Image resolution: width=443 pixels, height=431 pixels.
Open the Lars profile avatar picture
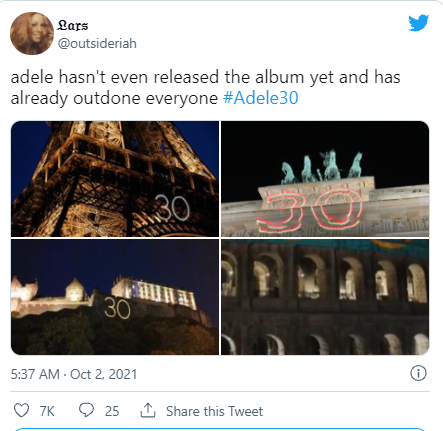32,33
